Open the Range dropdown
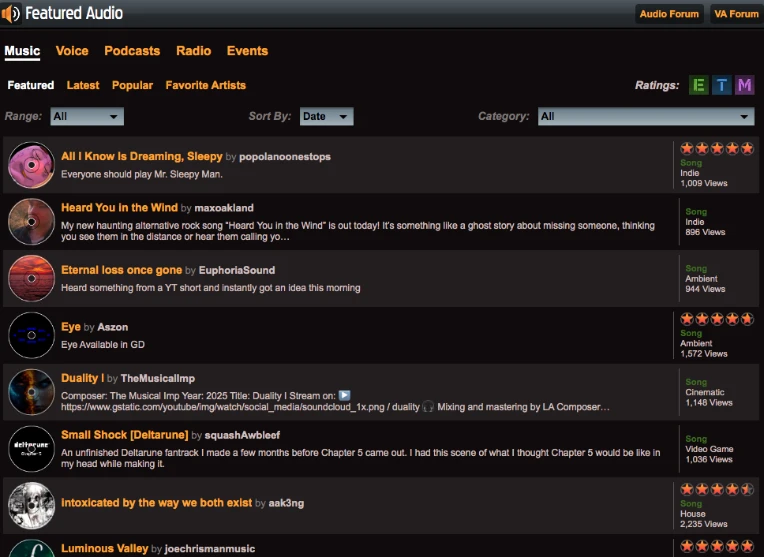 tap(87, 116)
